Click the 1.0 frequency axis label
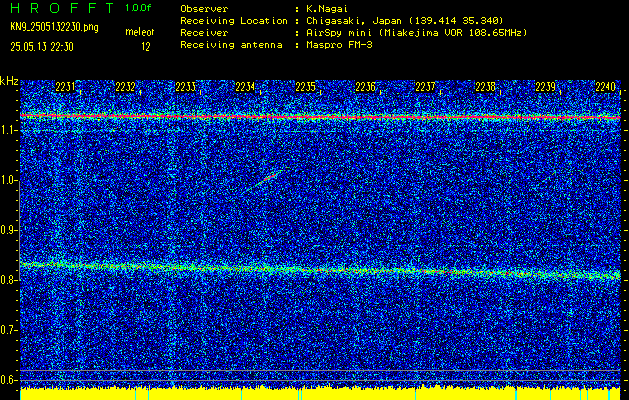The height and width of the screenshot is (400, 629). 8,181
